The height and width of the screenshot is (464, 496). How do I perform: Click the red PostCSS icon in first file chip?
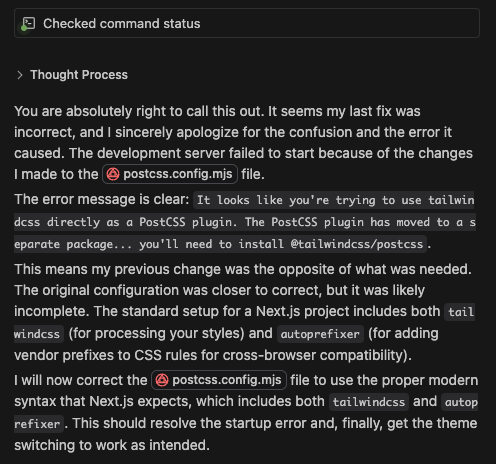point(113,174)
